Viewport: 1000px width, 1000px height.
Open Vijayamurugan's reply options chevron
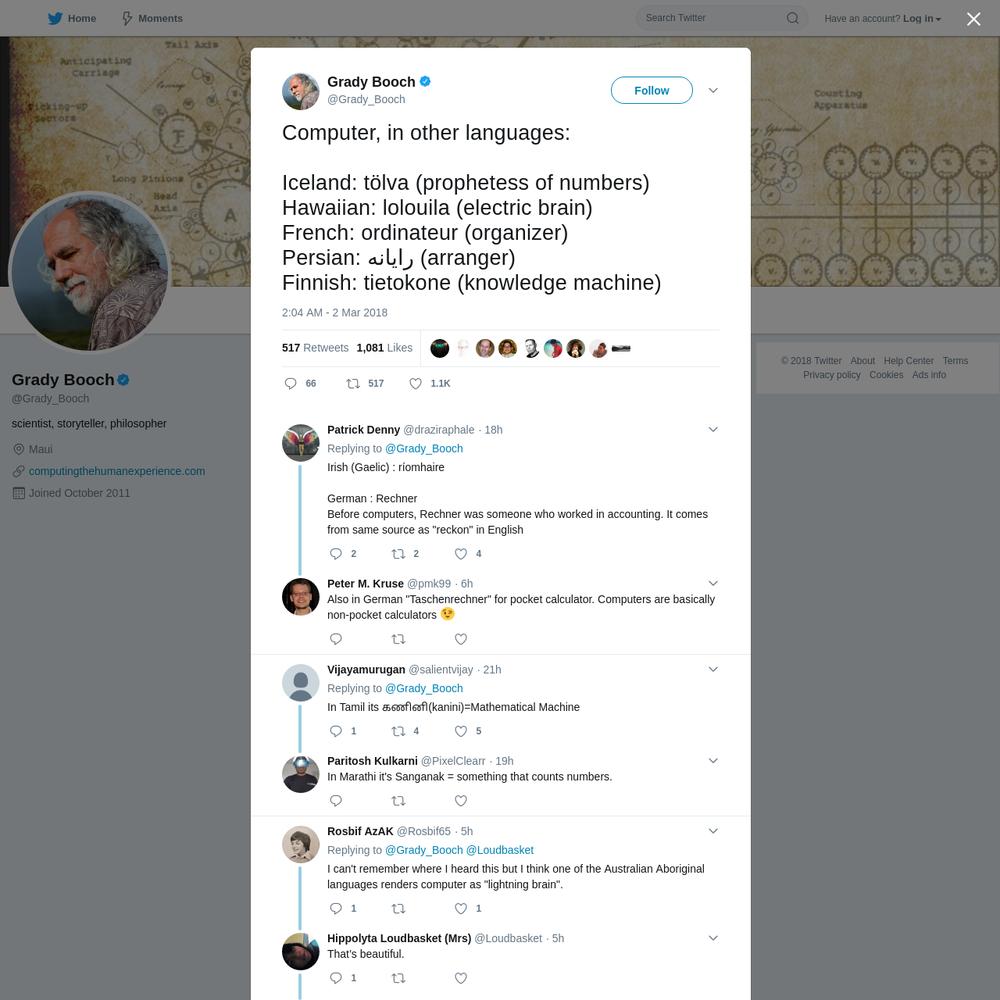pos(713,669)
